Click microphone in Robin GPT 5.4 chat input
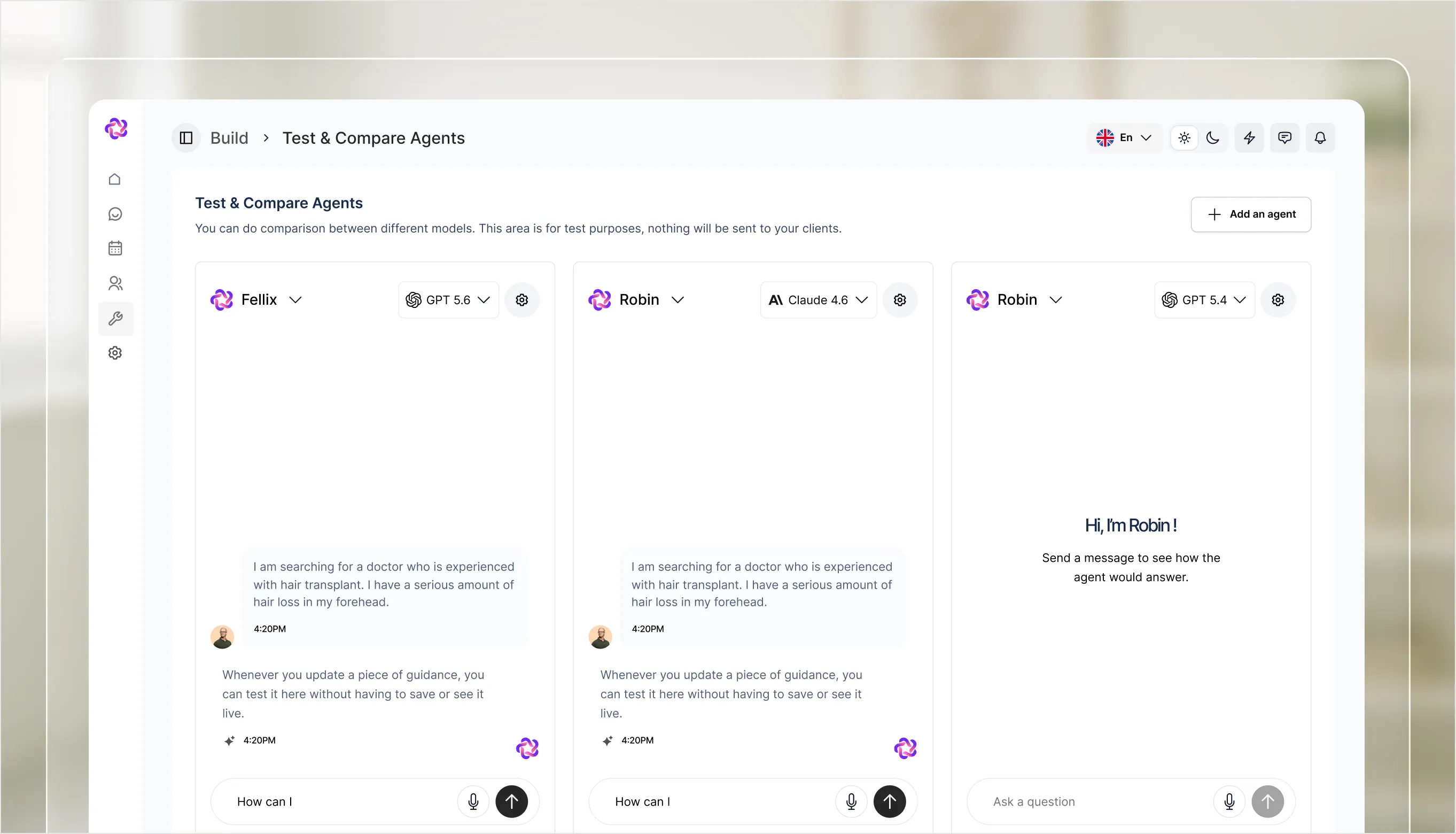The width and height of the screenshot is (1456, 834). coord(1229,801)
